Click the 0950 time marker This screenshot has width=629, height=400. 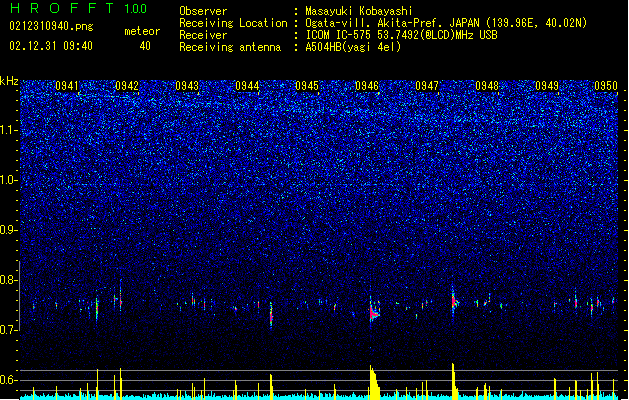click(x=606, y=86)
